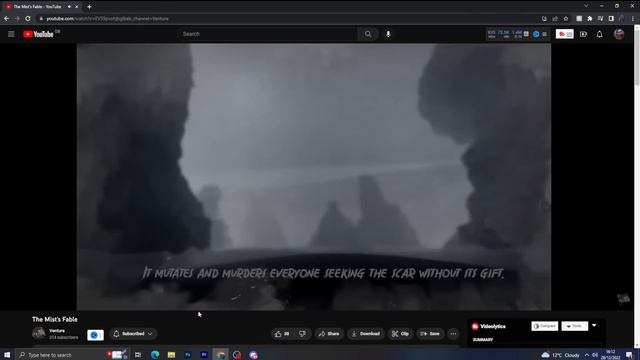
Task: Open the Videolytics Tools dropdown
Action: [575, 326]
